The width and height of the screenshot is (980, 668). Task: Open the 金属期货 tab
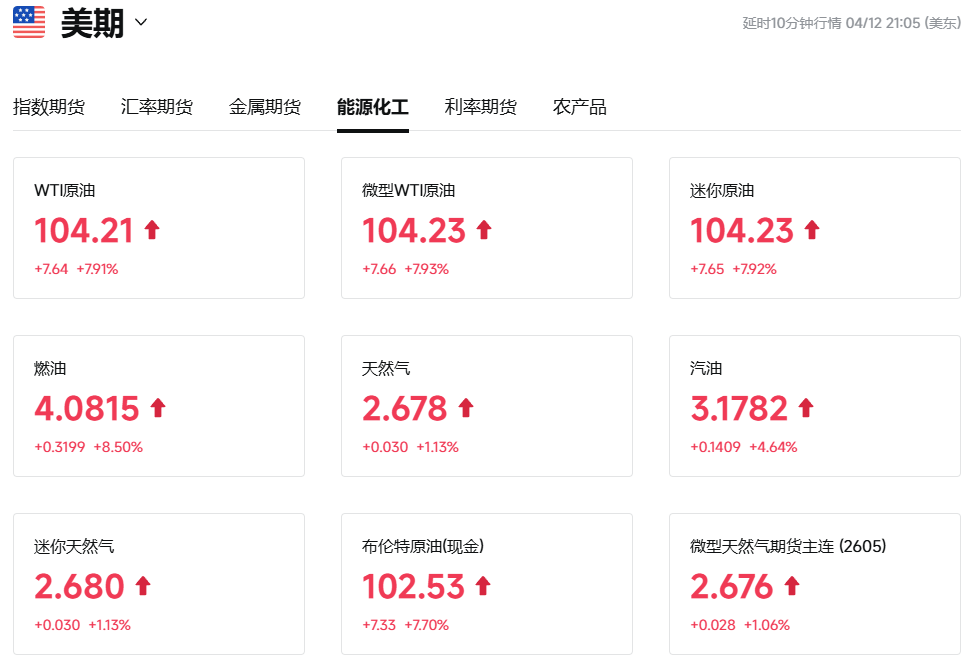pos(265,107)
